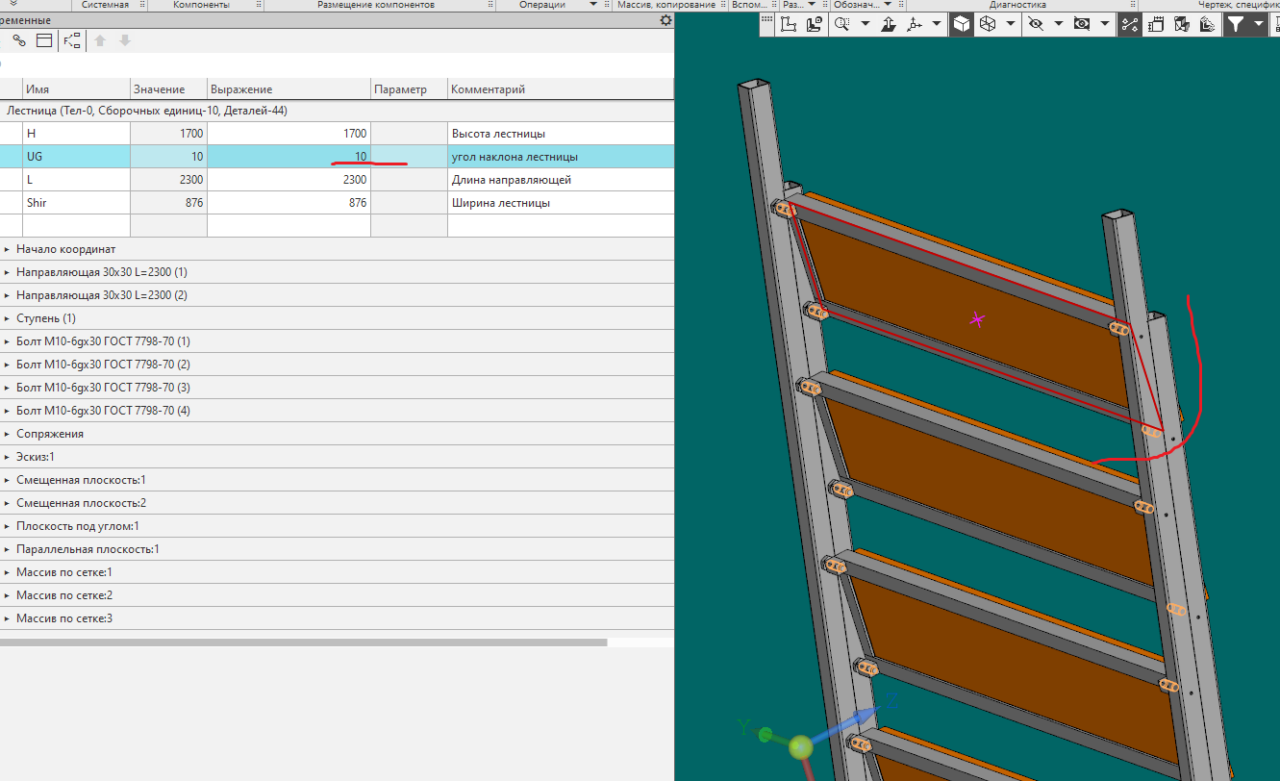This screenshot has width=1280, height=781.
Task: Click the horizontal scrollbar of variables panel
Action: tap(304, 643)
